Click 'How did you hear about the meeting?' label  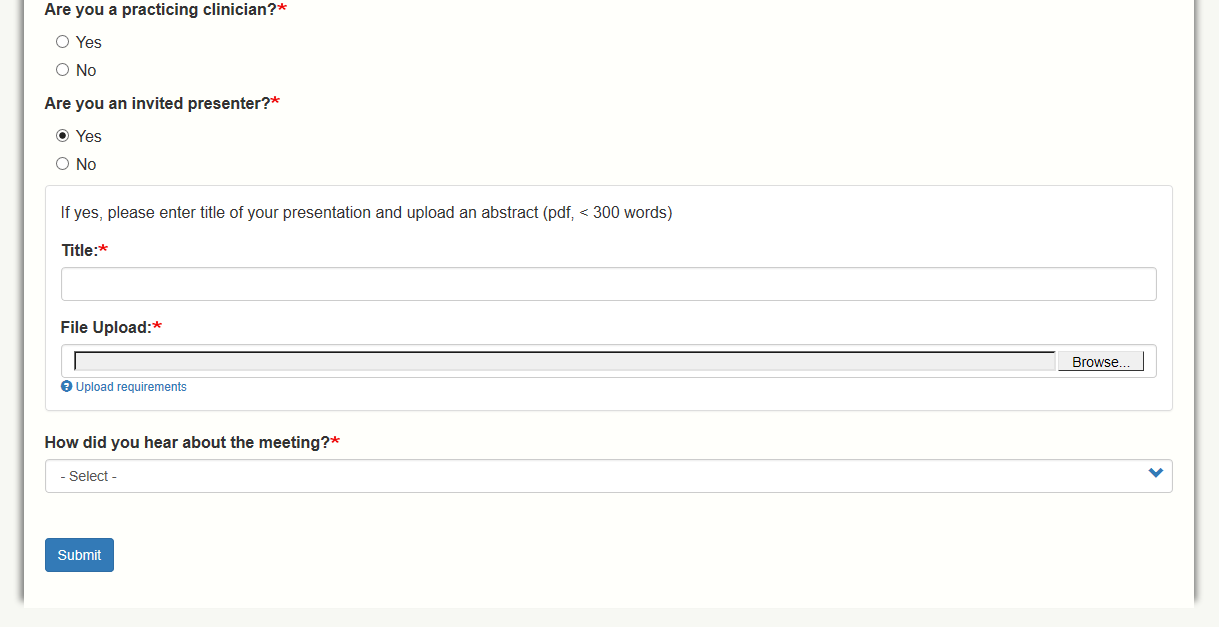(187, 442)
